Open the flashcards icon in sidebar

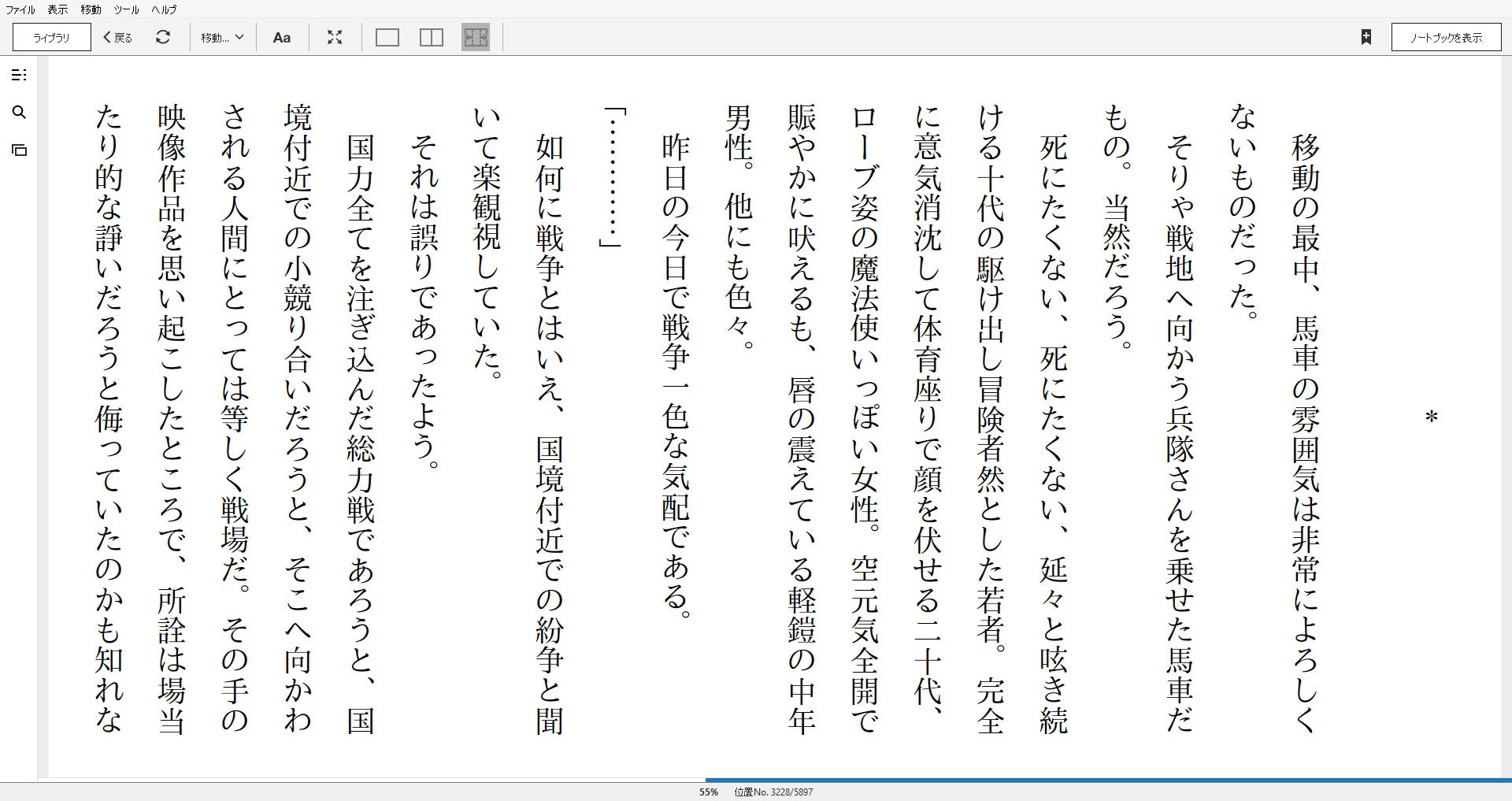click(19, 150)
